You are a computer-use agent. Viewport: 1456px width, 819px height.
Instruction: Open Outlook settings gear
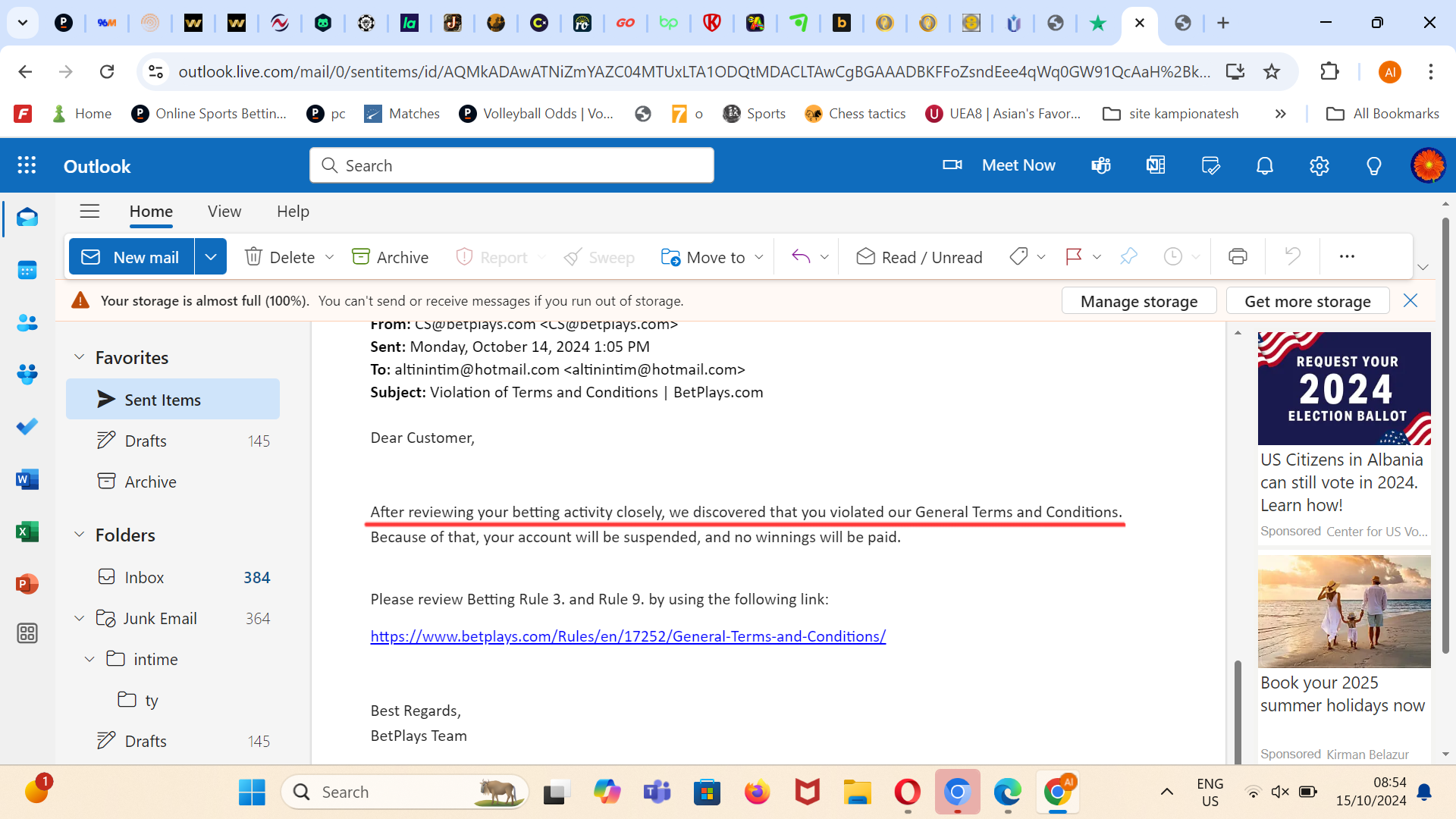click(x=1319, y=165)
